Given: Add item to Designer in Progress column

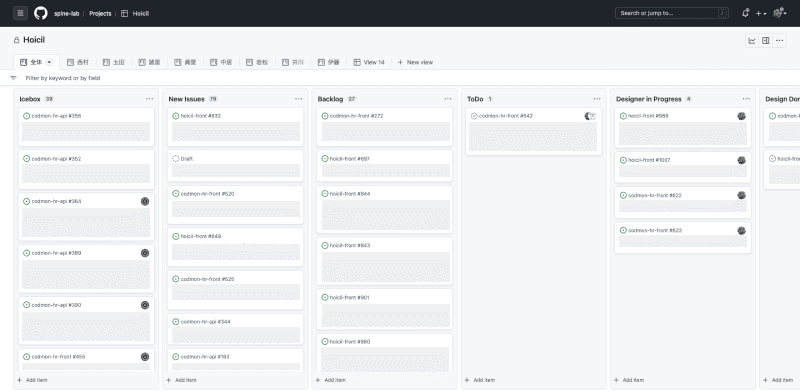Looking at the screenshot, I should point(629,380).
